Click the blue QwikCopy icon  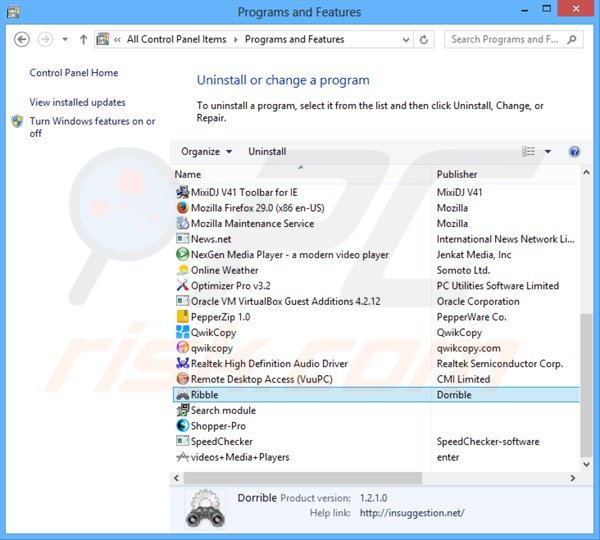click(x=183, y=332)
